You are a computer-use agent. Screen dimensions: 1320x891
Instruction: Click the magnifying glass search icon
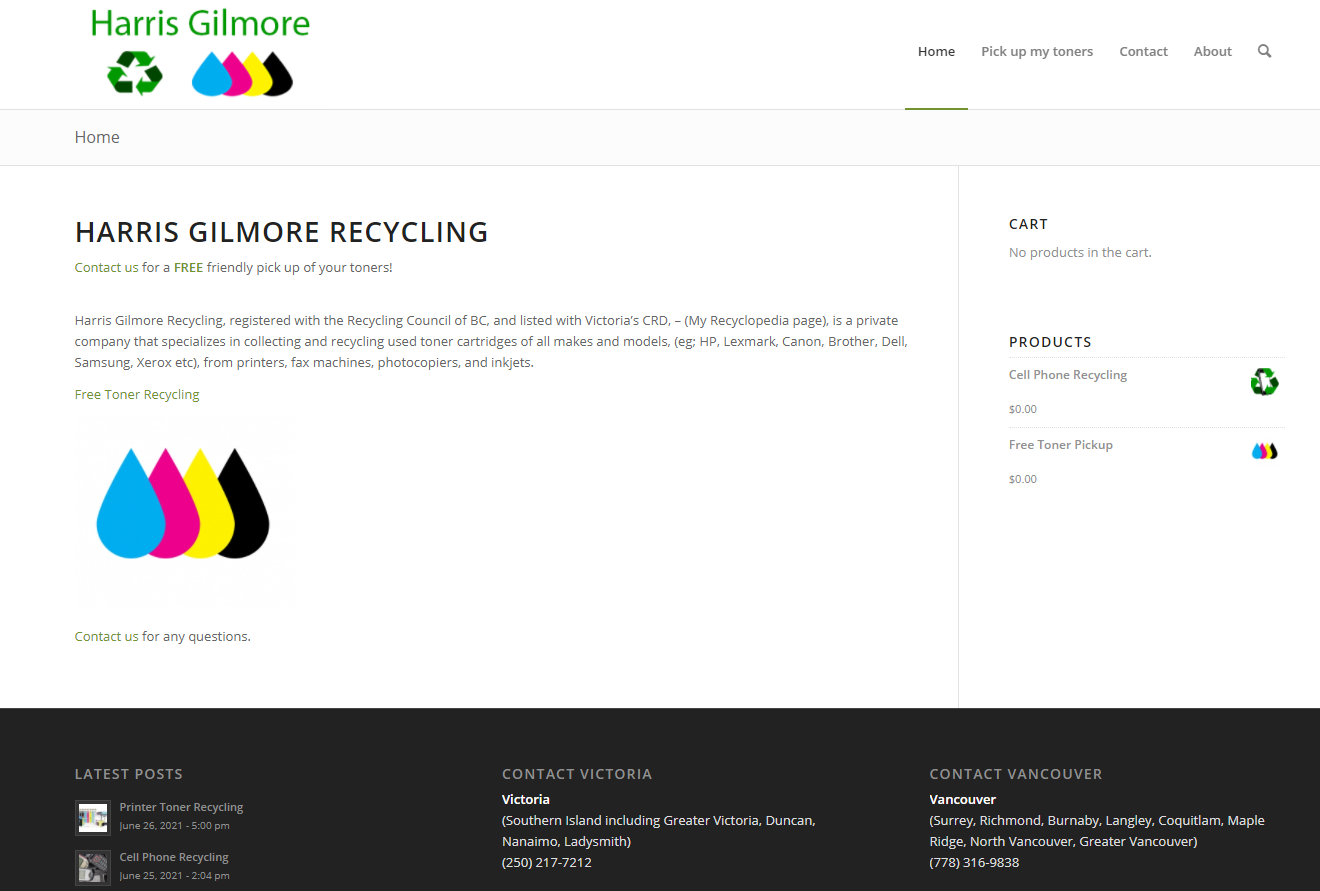1264,51
